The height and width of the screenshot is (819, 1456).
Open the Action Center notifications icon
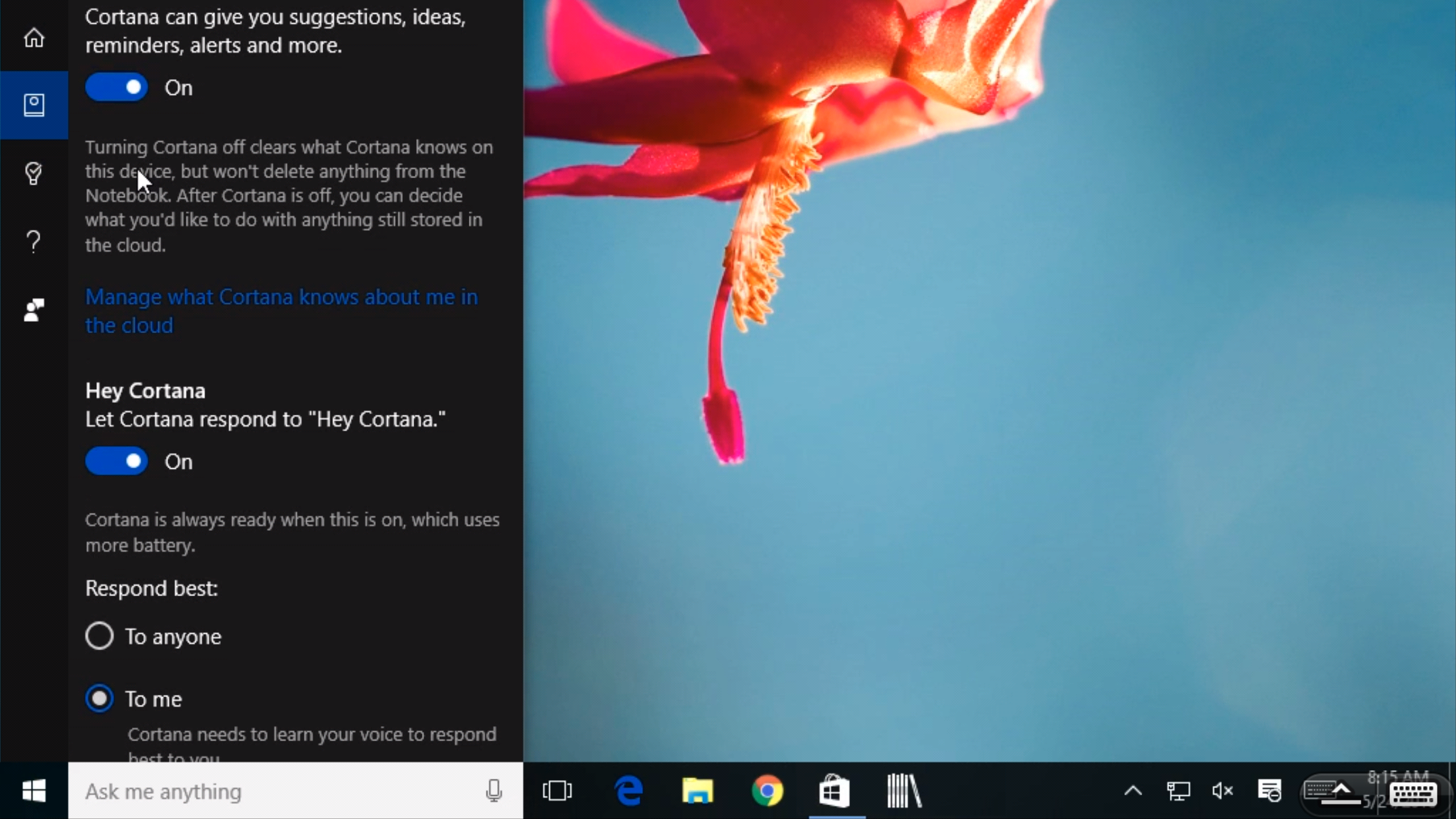(1269, 791)
